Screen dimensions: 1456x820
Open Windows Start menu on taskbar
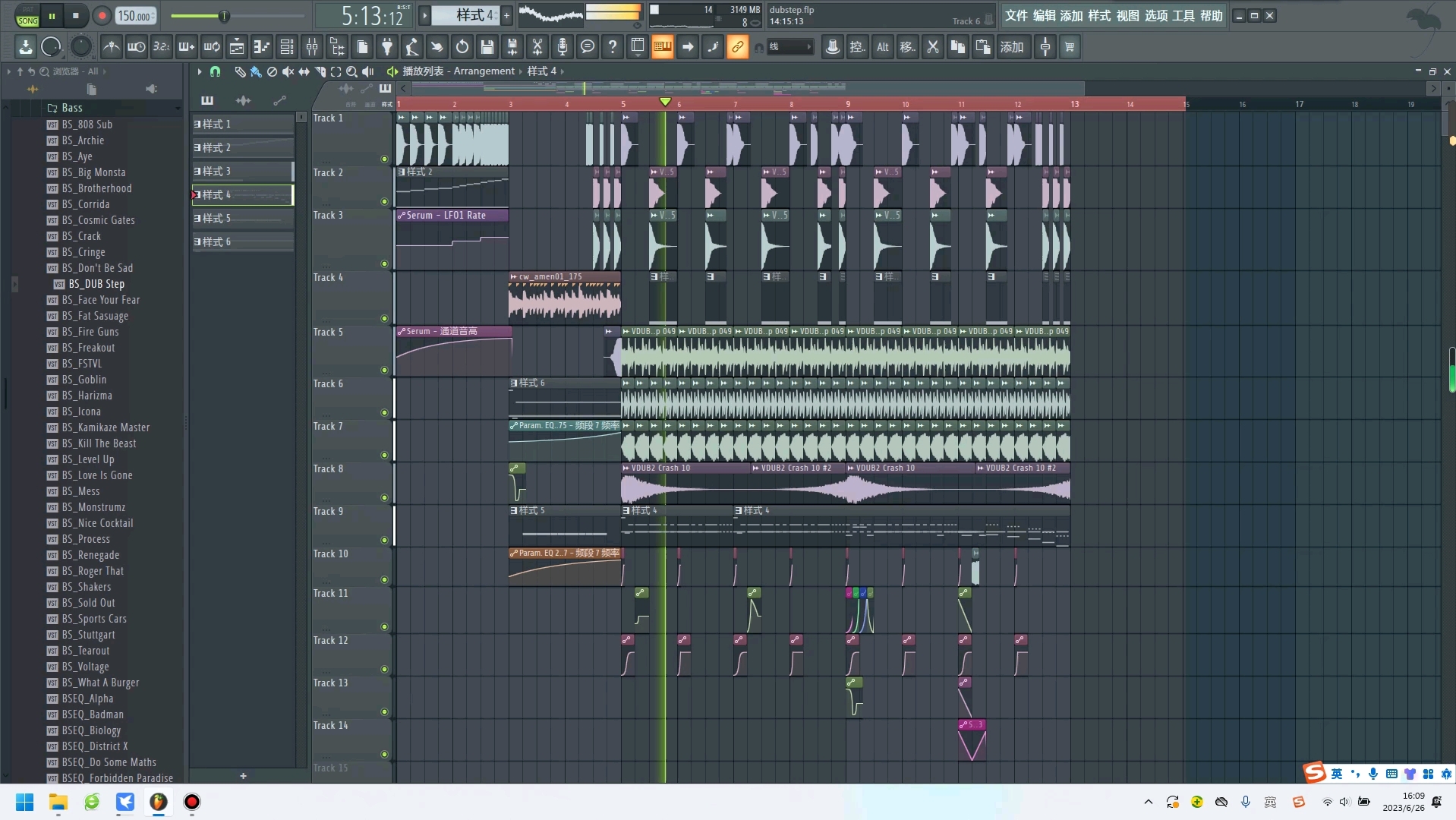(24, 802)
